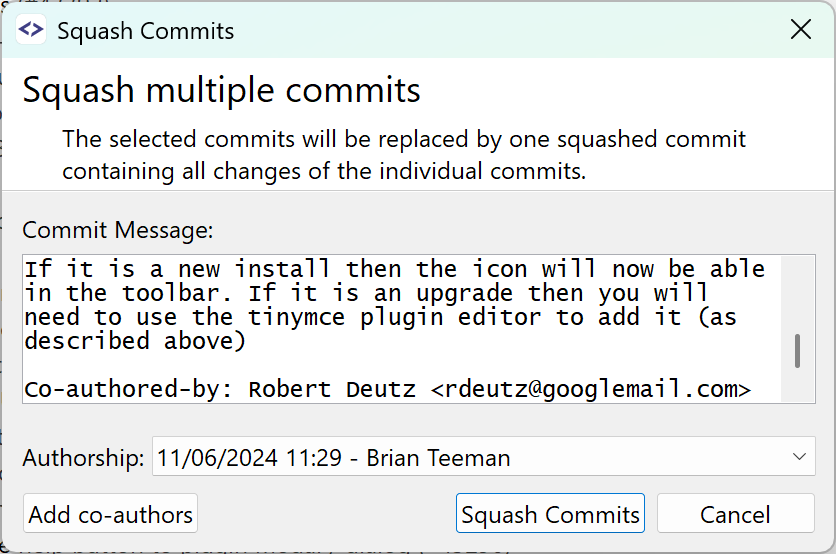Click the Squash Commits window title text

pos(146,31)
